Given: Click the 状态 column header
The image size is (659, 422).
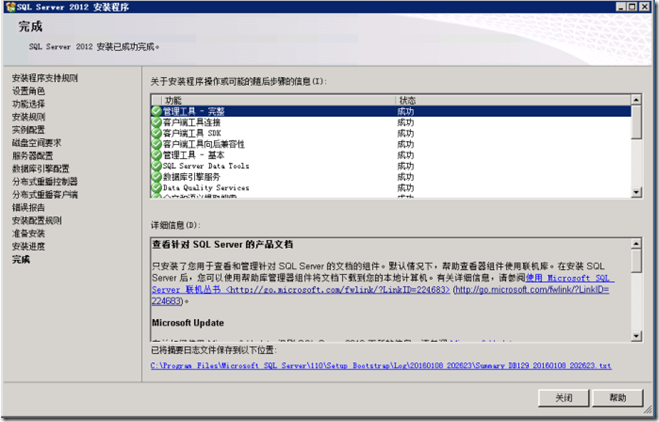Looking at the screenshot, I should coord(513,100).
